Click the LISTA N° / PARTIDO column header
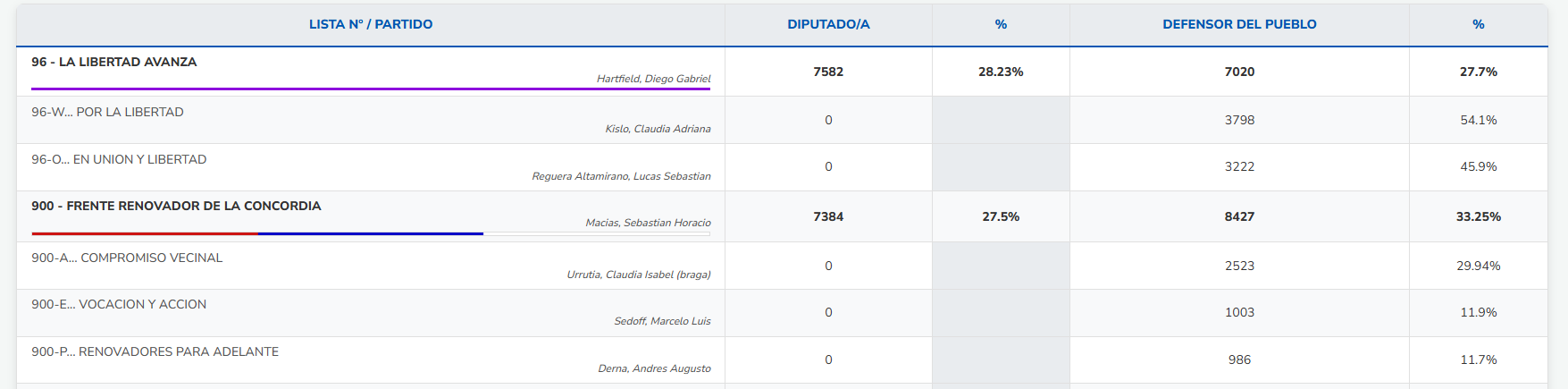Viewport: 1568px width, 389px height. [x=370, y=24]
